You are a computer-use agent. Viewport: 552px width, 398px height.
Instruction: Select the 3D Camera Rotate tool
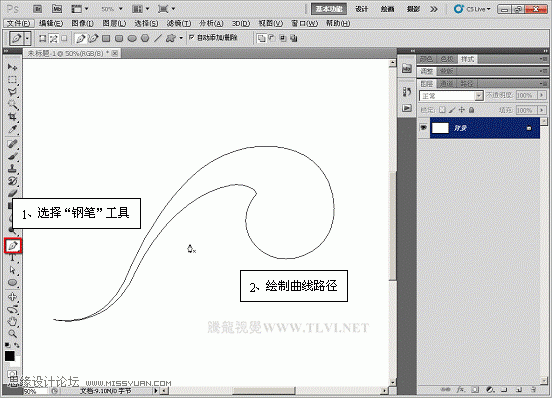point(13,309)
